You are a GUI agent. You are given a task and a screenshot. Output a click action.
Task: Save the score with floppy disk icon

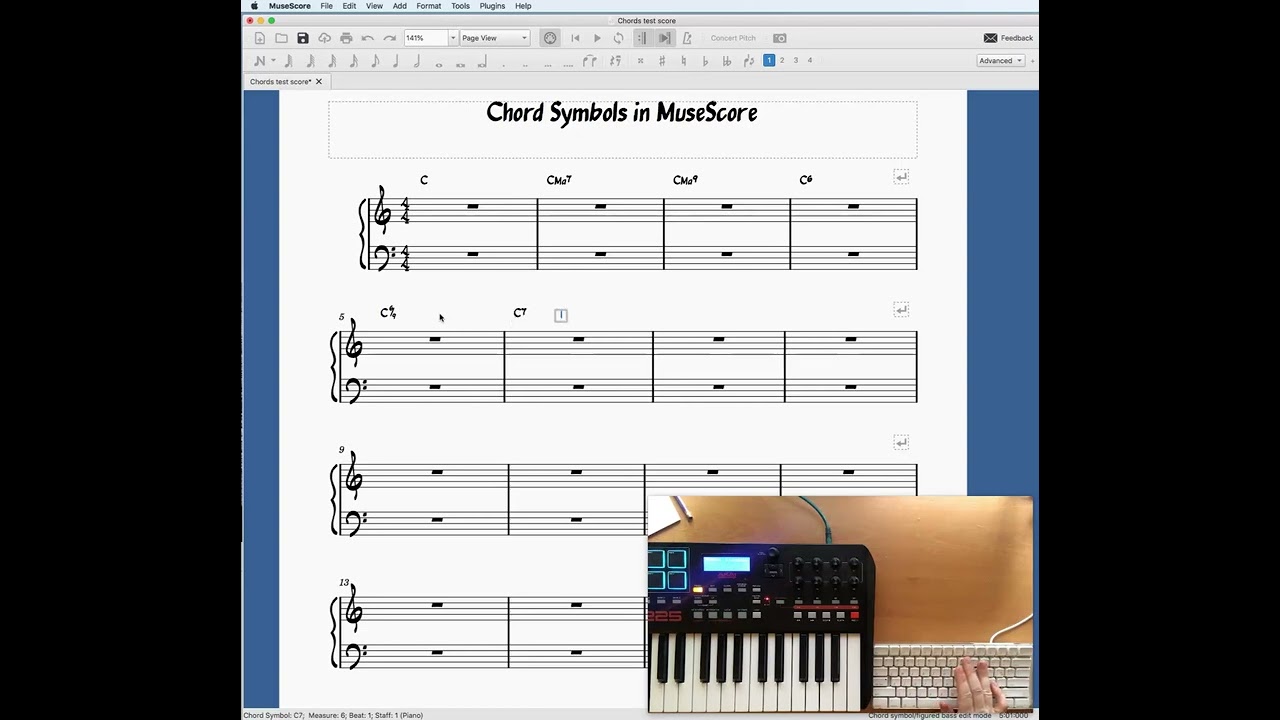click(x=303, y=38)
